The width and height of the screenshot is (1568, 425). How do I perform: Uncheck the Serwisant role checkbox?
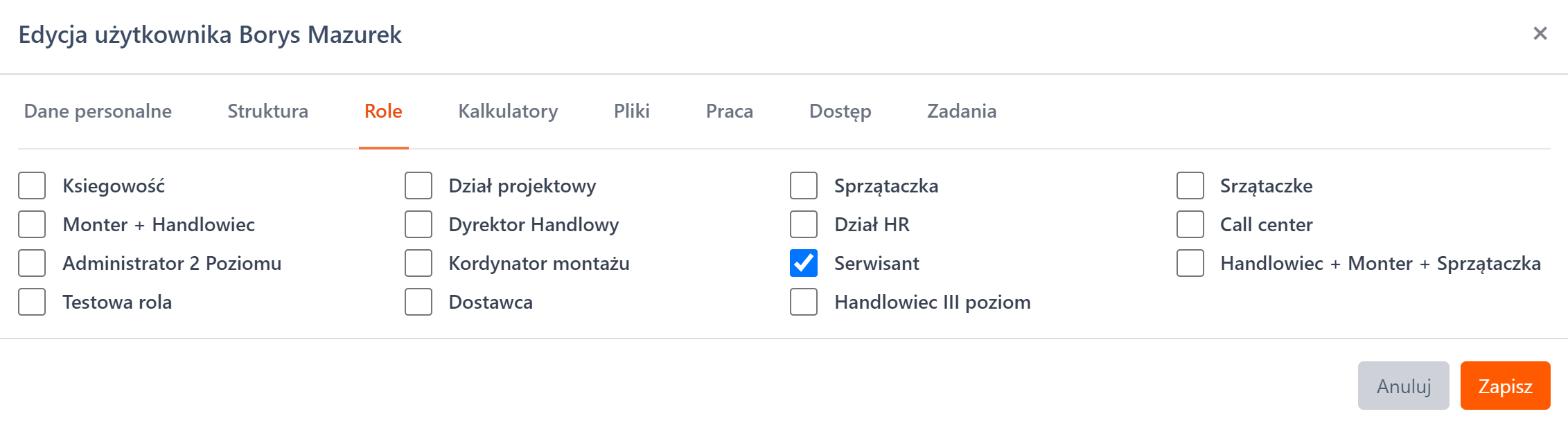[x=804, y=263]
